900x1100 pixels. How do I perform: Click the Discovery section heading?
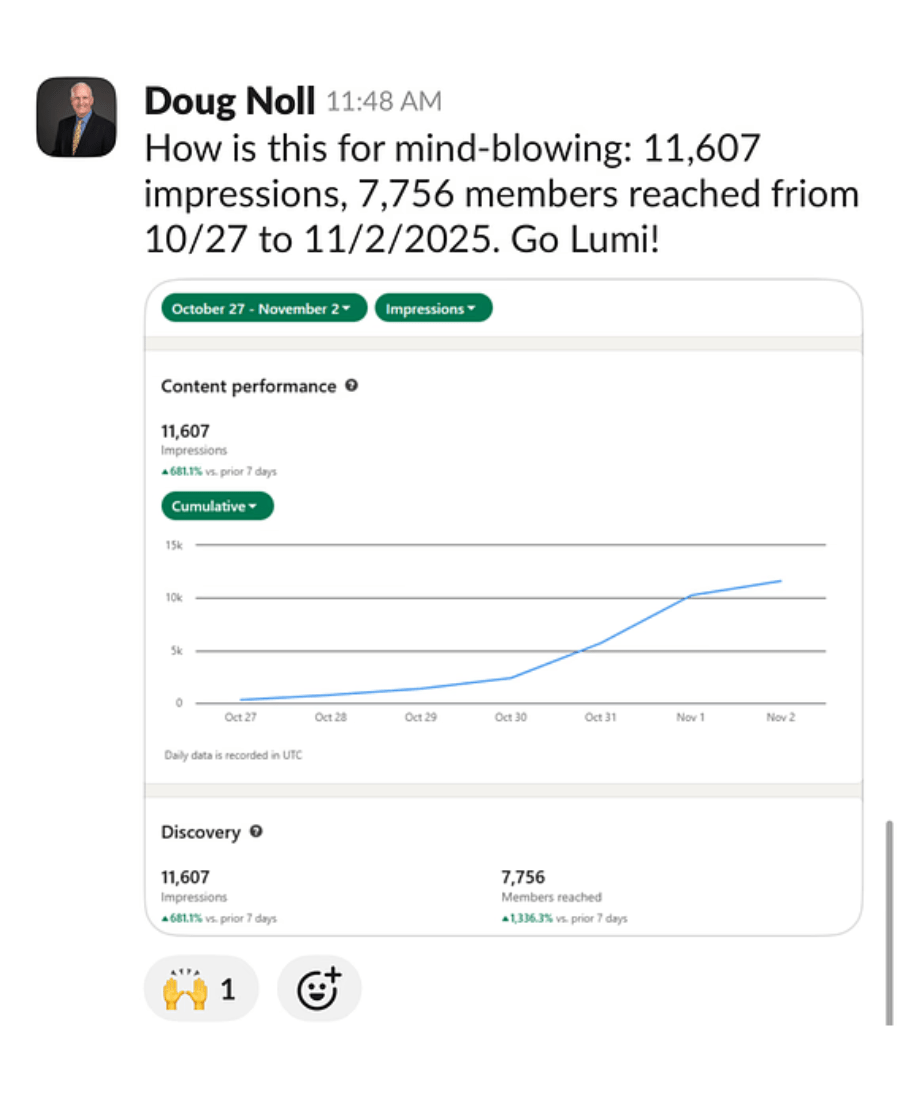[201, 832]
